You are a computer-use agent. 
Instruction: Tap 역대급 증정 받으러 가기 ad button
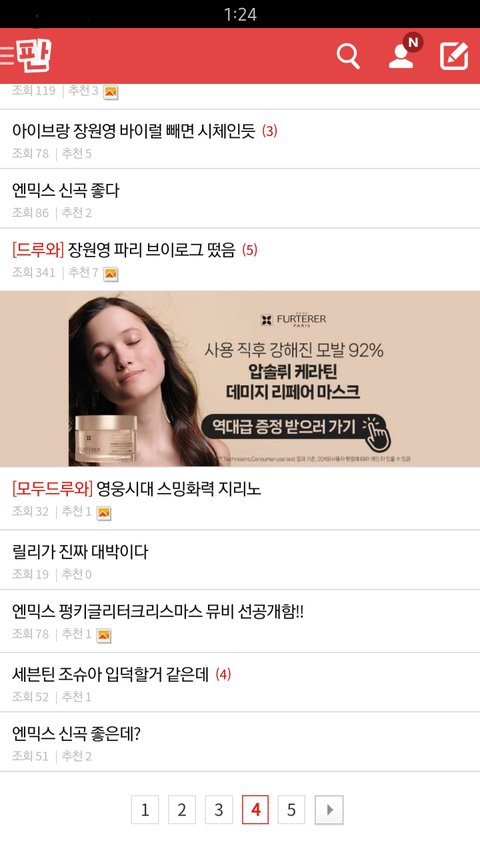pos(295,427)
